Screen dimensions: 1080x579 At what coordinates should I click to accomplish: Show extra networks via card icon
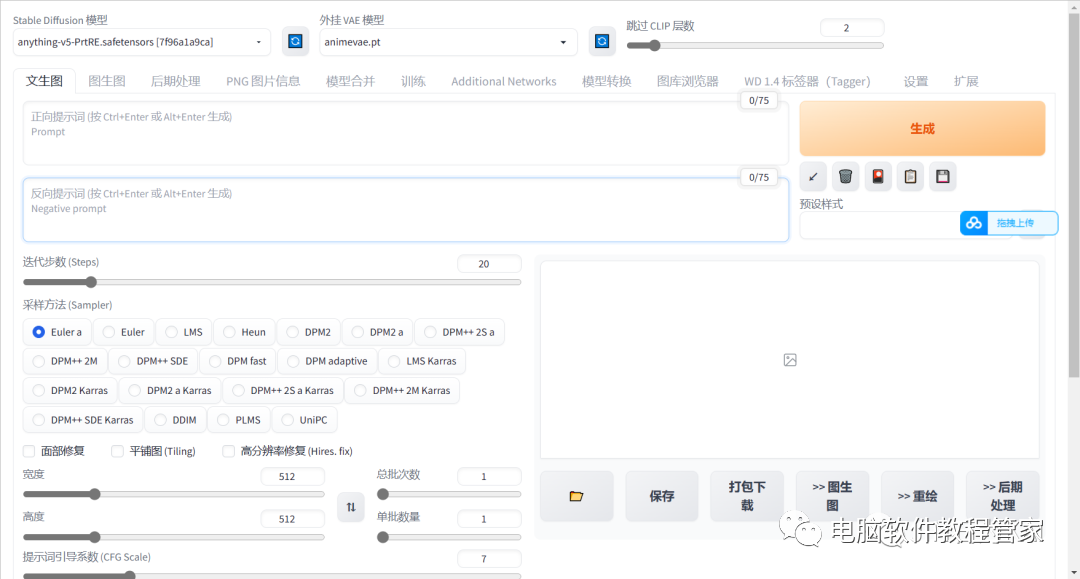[x=877, y=176]
